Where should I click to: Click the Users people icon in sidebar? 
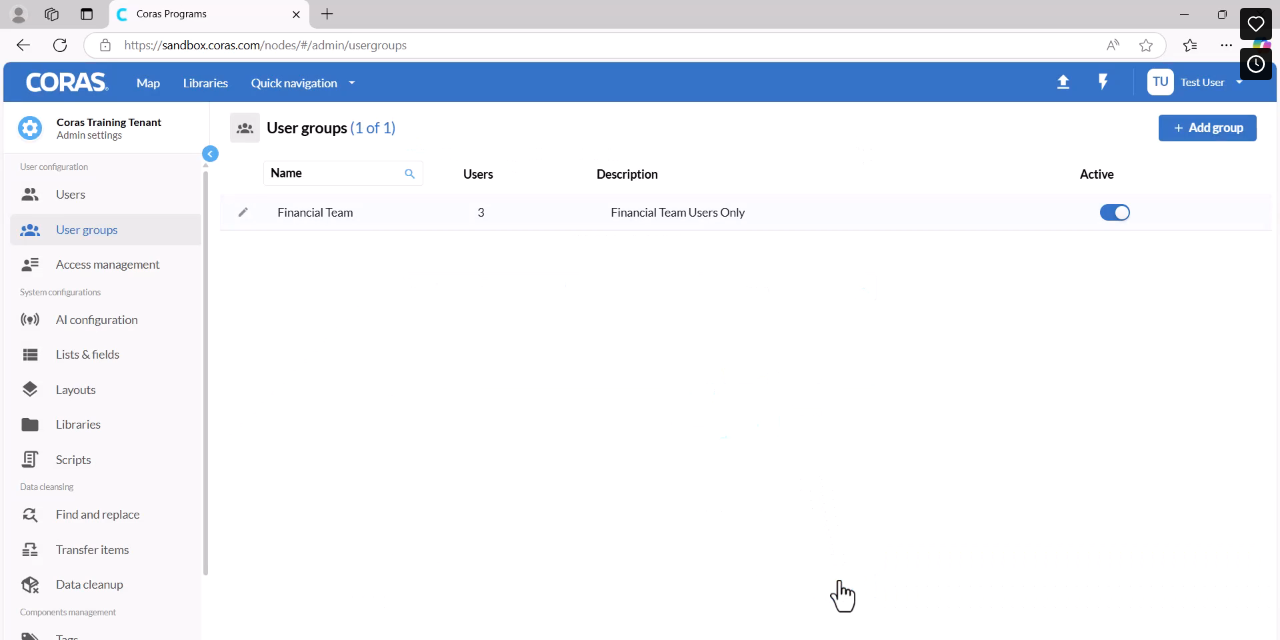(30, 195)
